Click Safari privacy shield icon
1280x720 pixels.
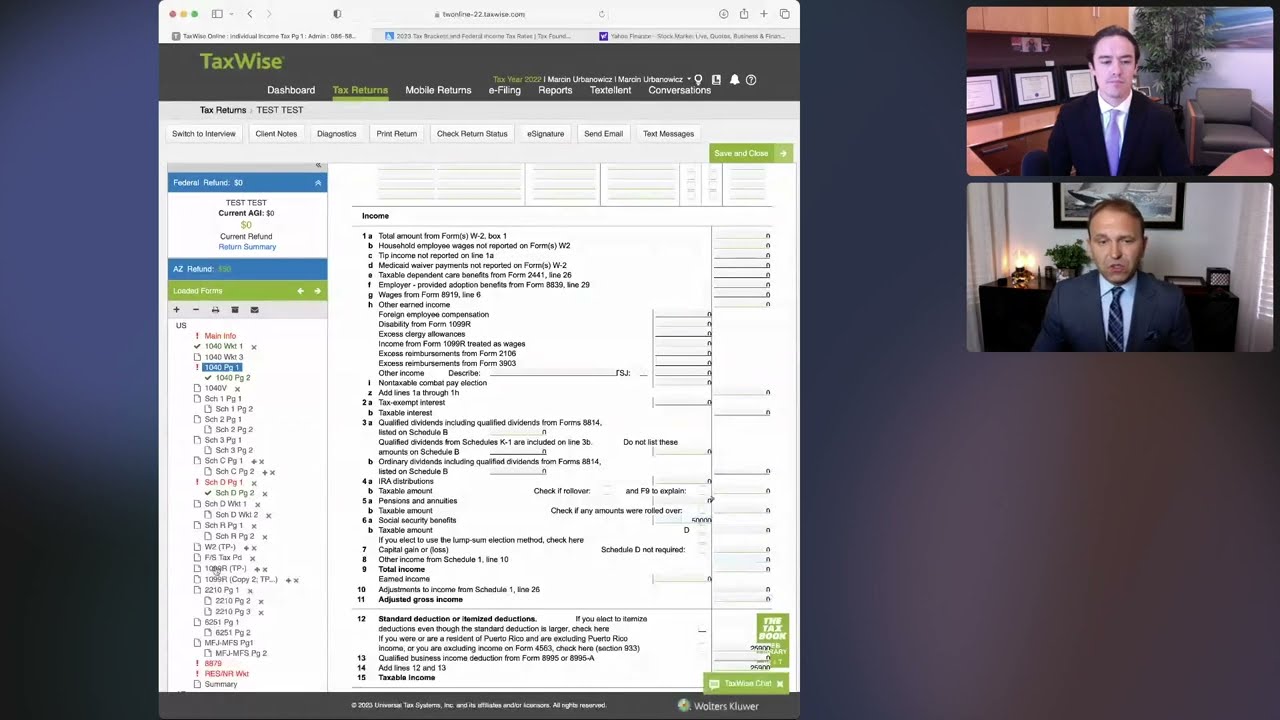click(337, 14)
